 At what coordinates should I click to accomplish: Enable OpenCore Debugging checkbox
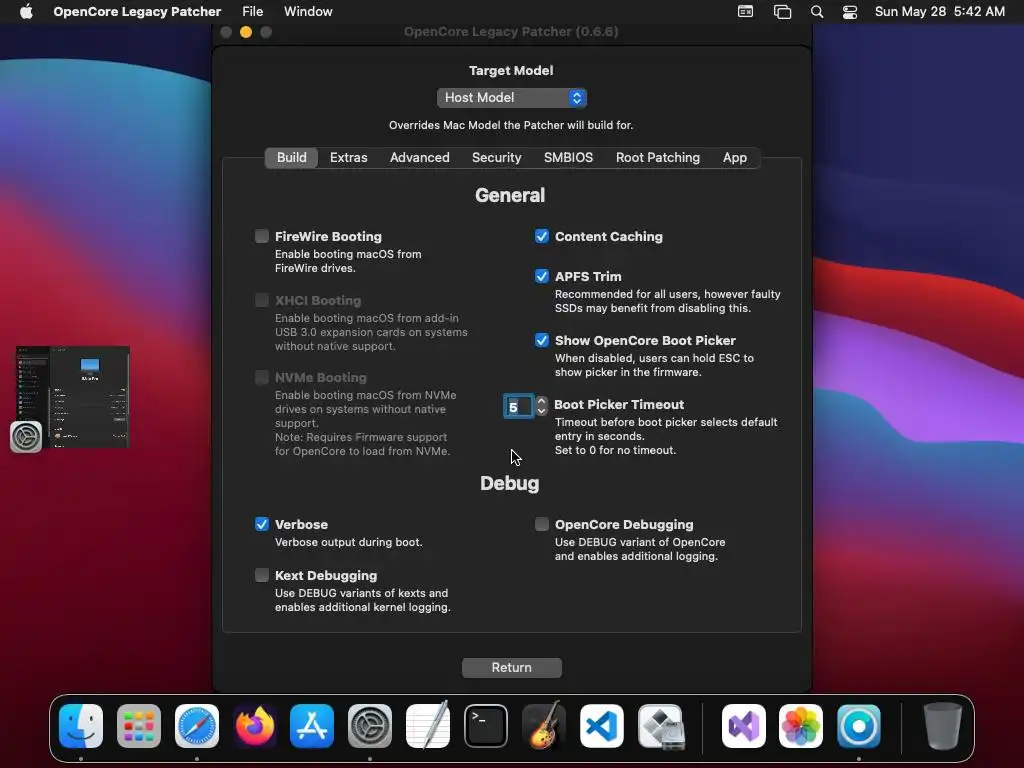point(542,524)
